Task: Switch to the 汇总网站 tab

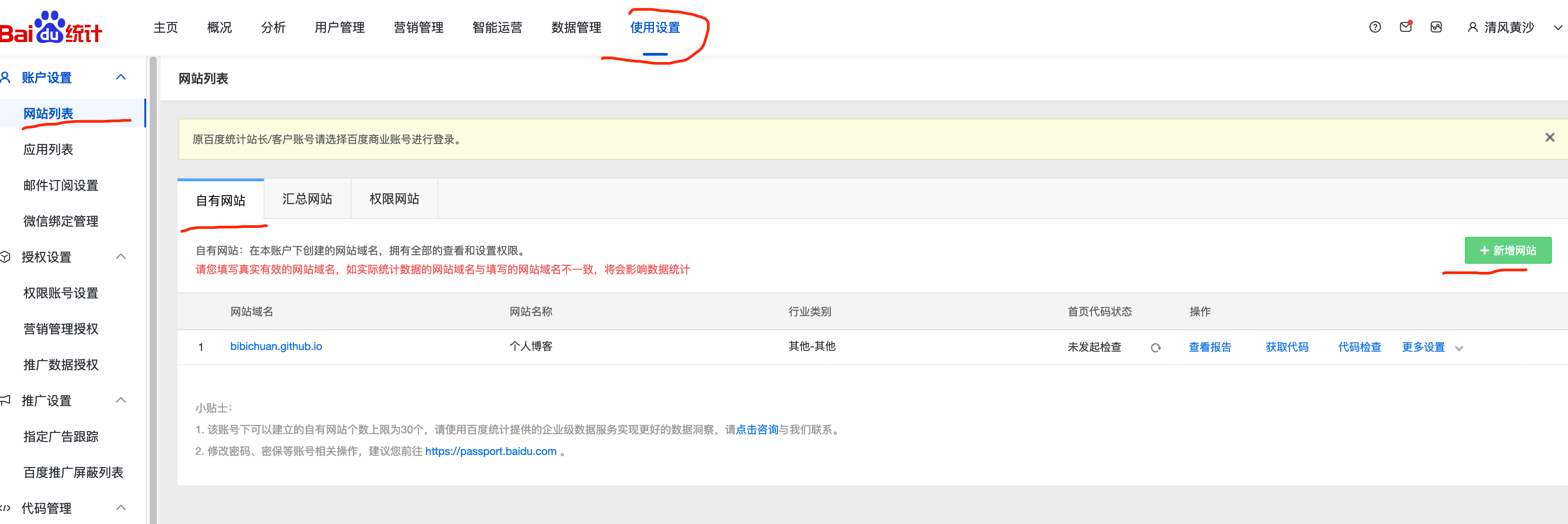Action: click(x=308, y=199)
